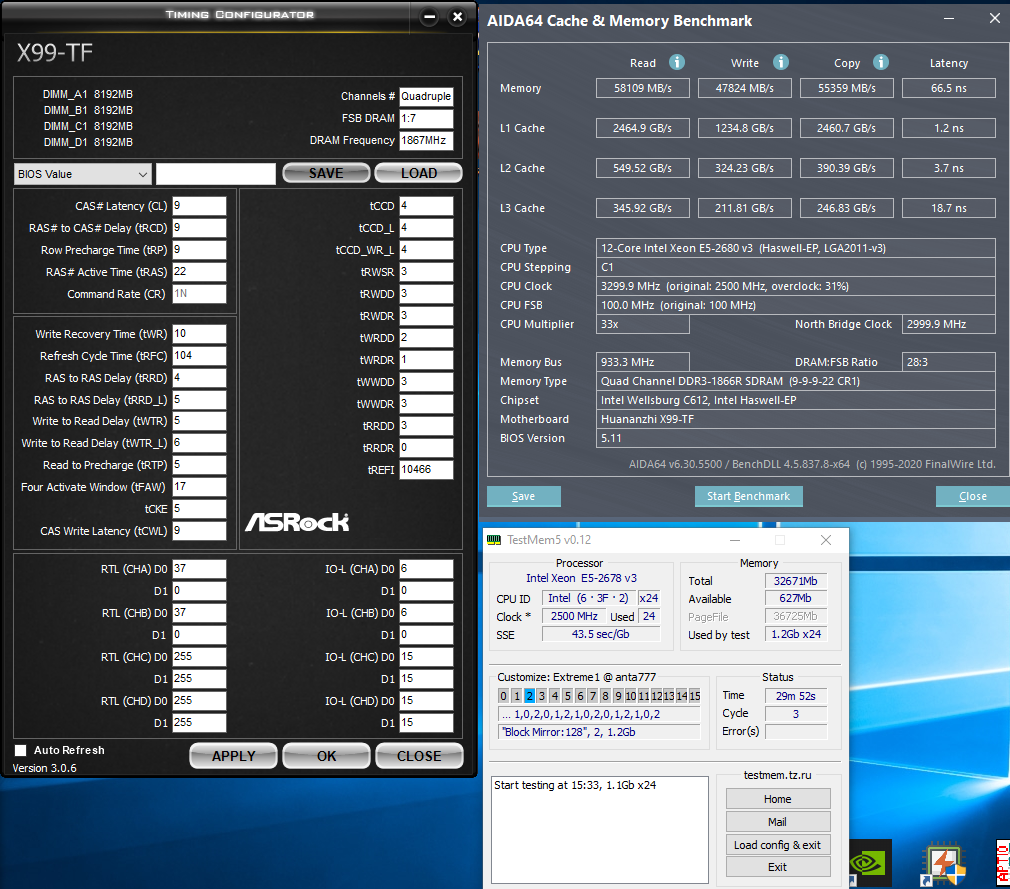Open the NVIDIA desktop shortcut icon
This screenshot has width=1010, height=889.
(870, 863)
